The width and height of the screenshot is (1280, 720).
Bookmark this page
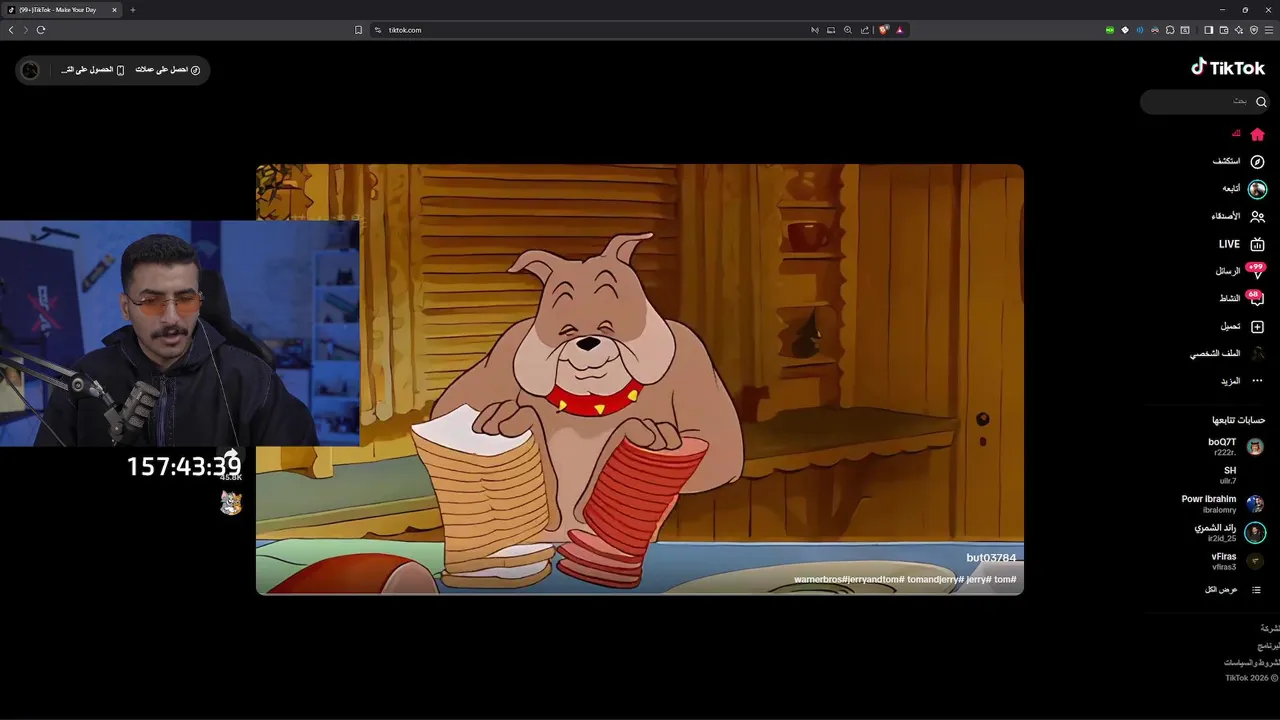358,30
